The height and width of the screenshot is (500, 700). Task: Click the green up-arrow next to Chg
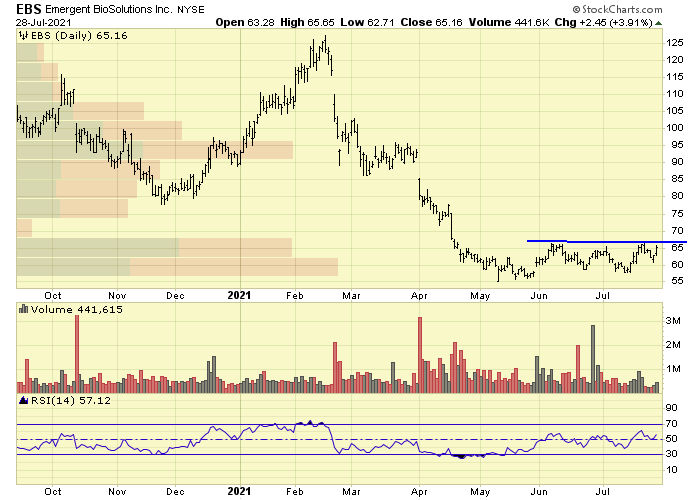click(x=658, y=23)
